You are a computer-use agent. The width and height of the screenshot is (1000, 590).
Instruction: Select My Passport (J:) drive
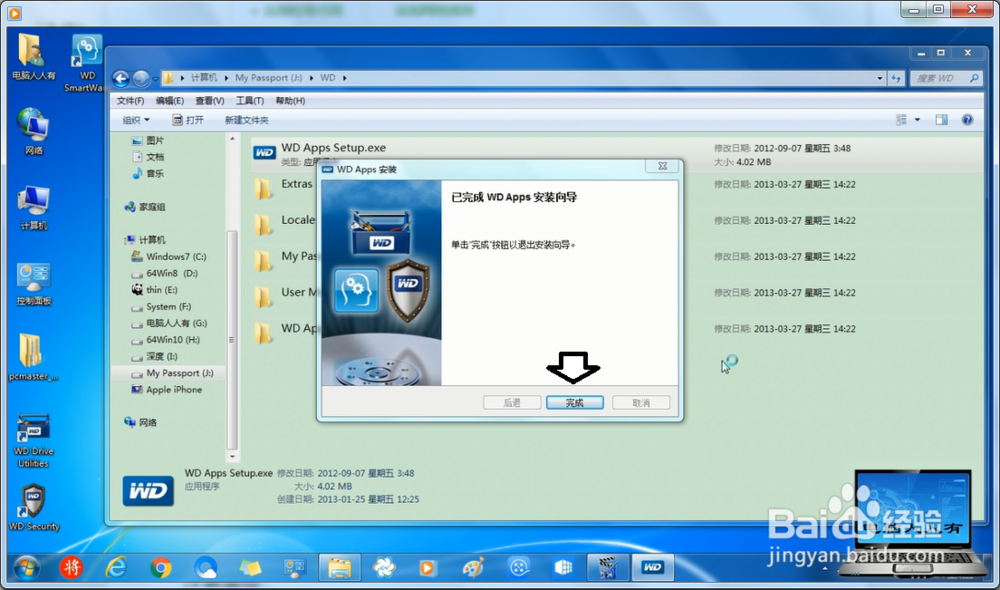point(172,373)
